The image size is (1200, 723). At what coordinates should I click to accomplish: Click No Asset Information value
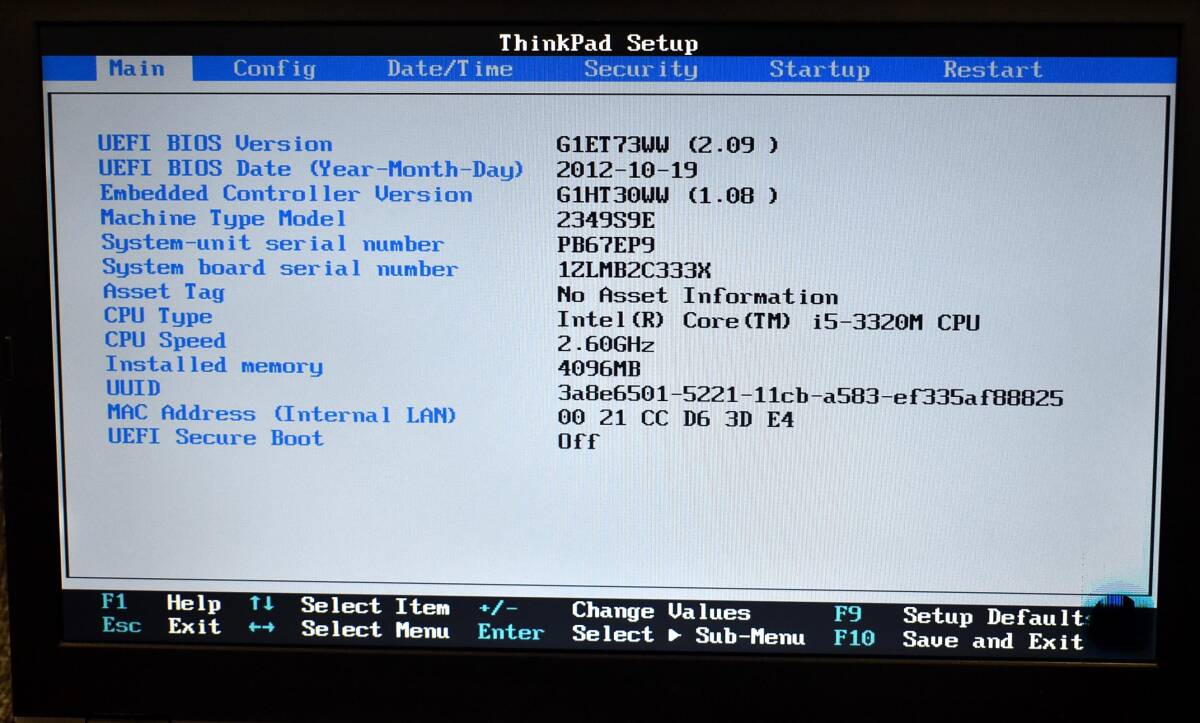tap(698, 296)
